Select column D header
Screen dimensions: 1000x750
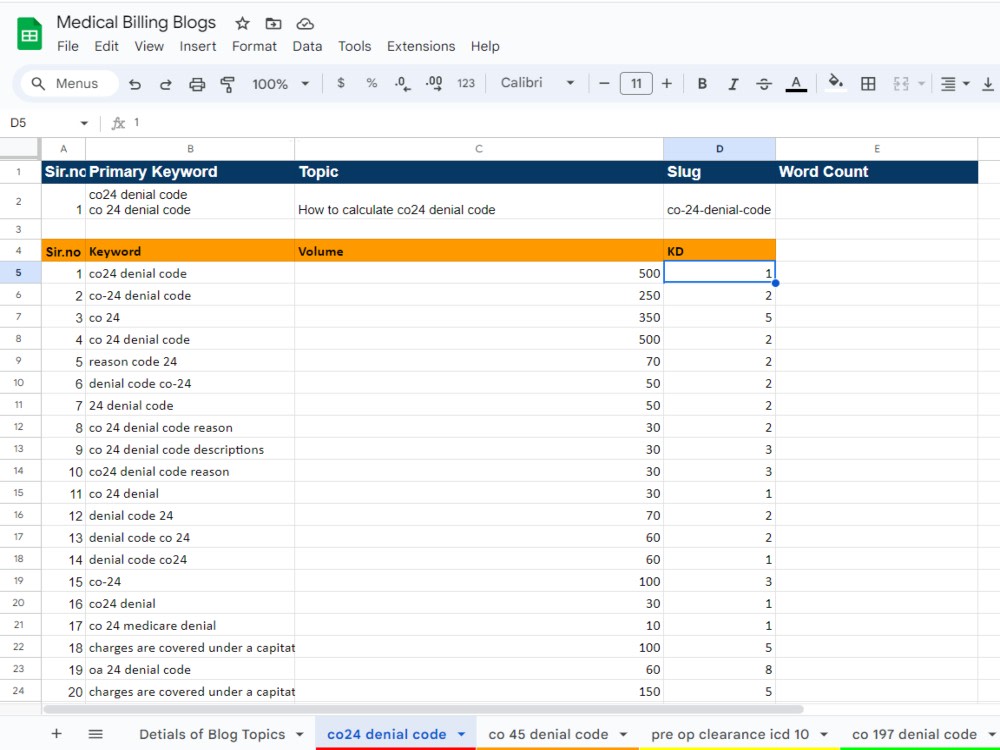[719, 149]
